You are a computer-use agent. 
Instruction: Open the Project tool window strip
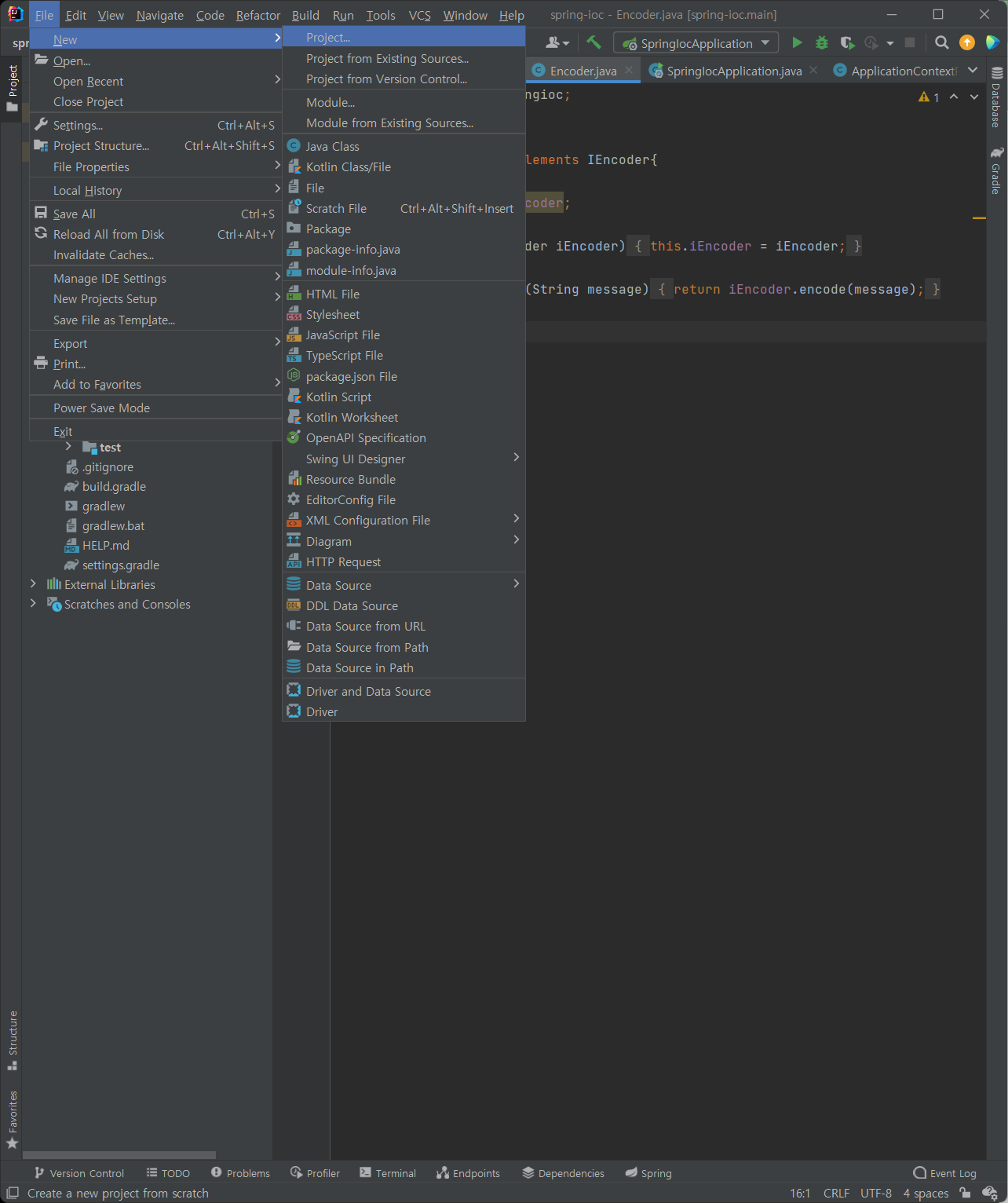pos(12,86)
